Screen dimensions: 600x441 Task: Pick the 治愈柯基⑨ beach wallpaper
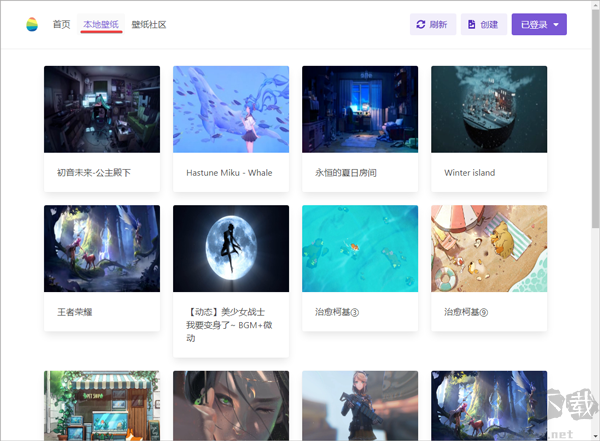489,248
